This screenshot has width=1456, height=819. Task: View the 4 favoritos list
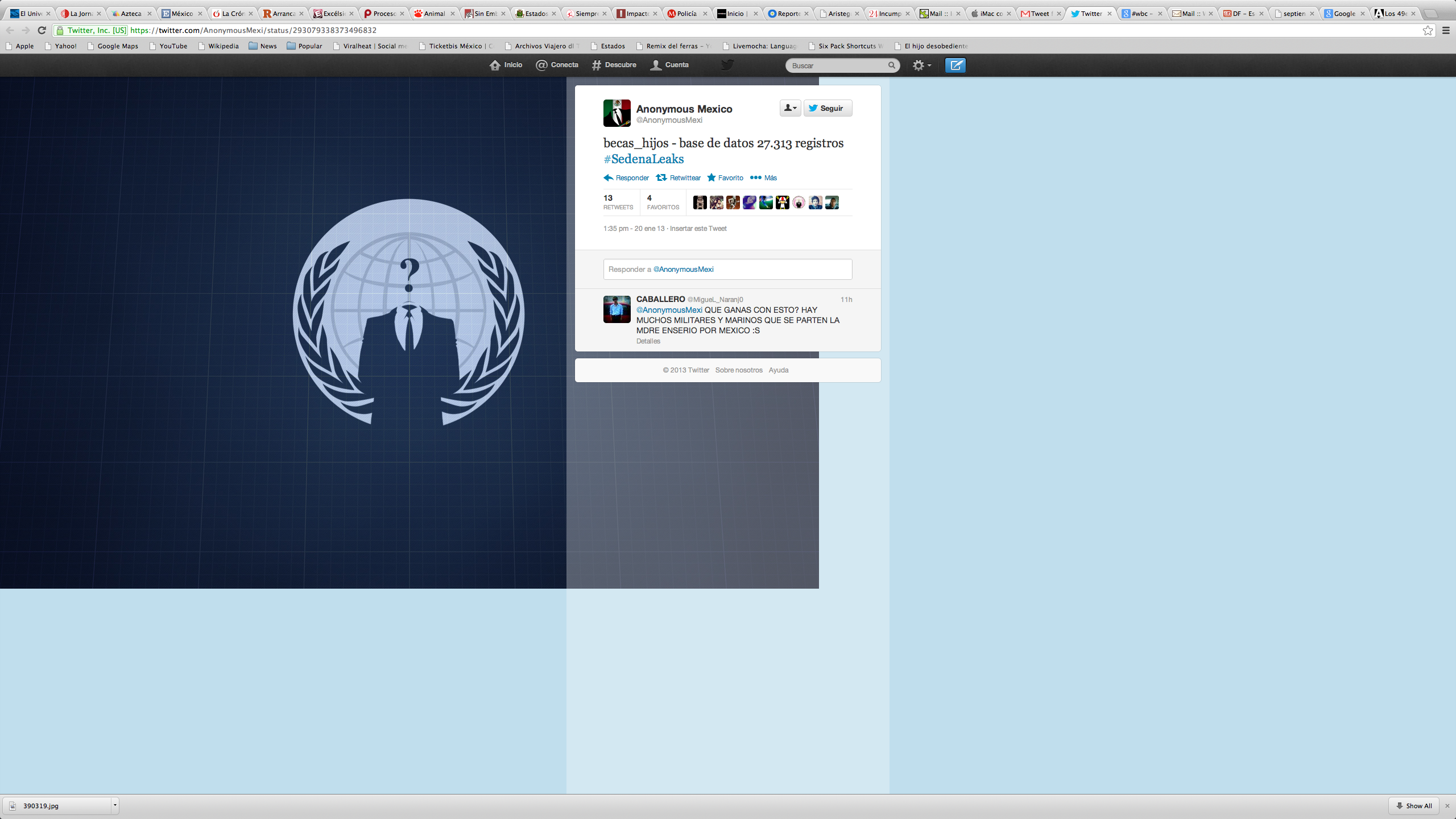[x=663, y=202]
